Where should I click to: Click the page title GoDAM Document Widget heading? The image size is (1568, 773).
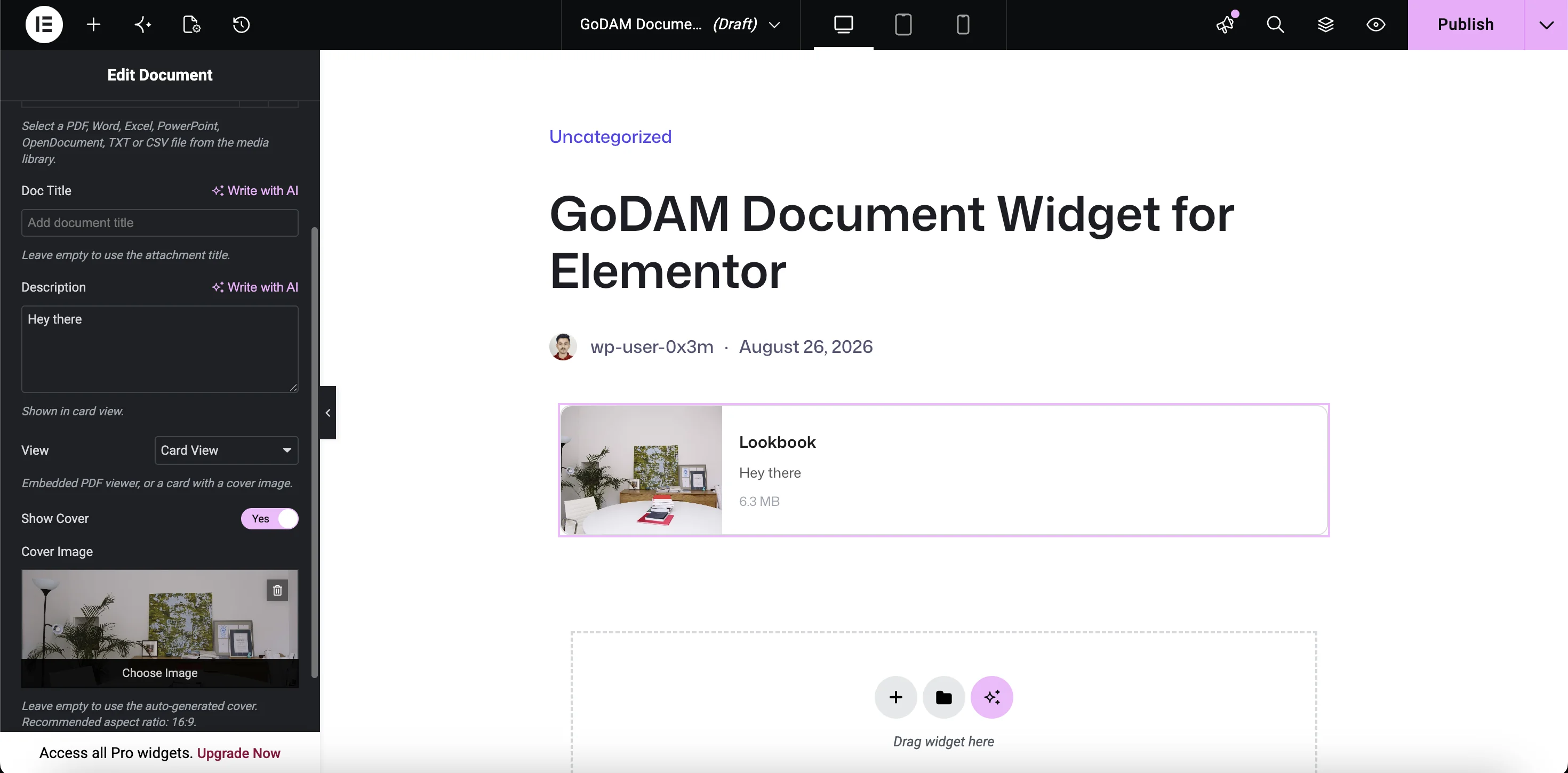click(892, 242)
